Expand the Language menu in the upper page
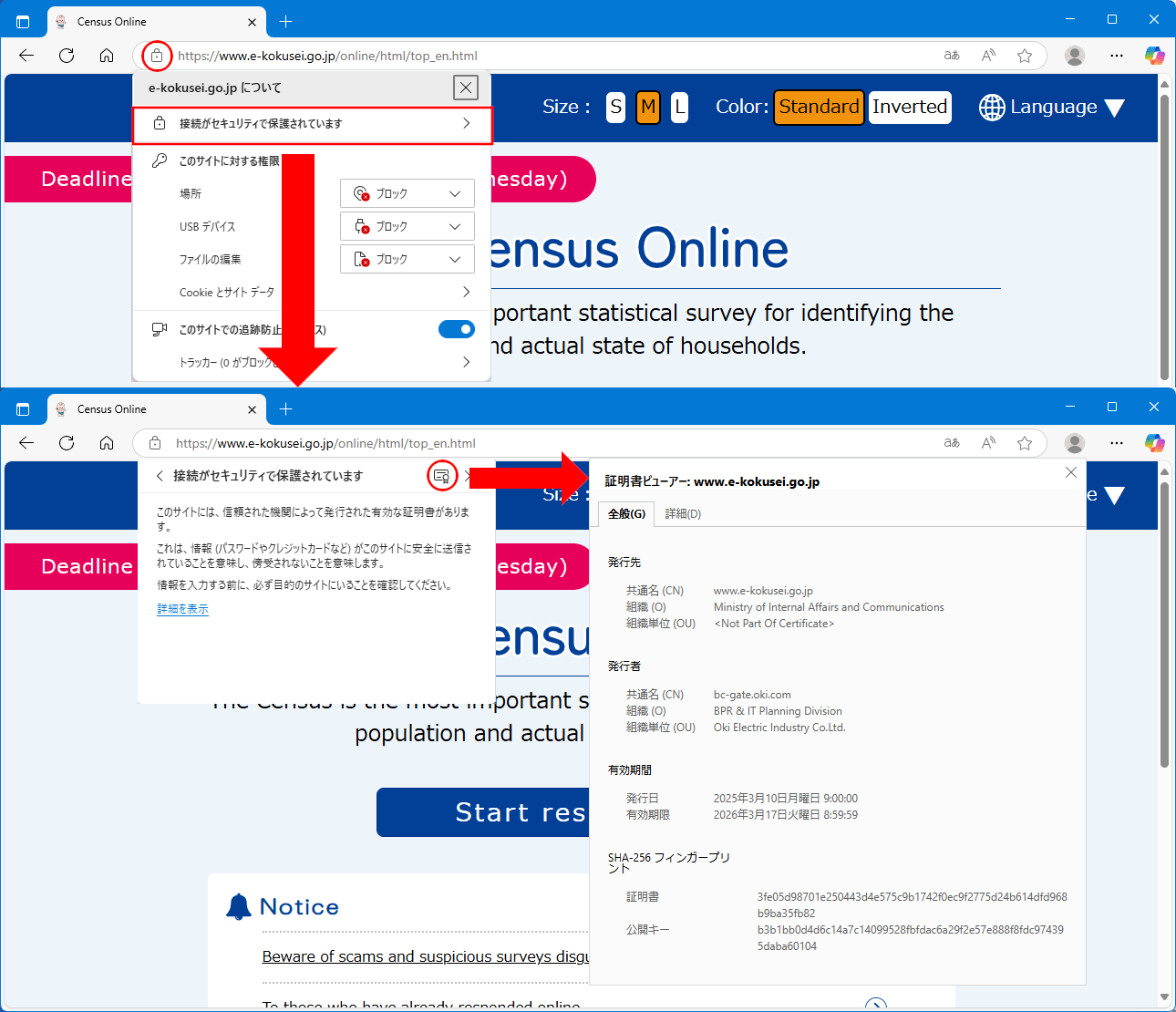Screen dimensions: 1176x1012 coord(1052,108)
